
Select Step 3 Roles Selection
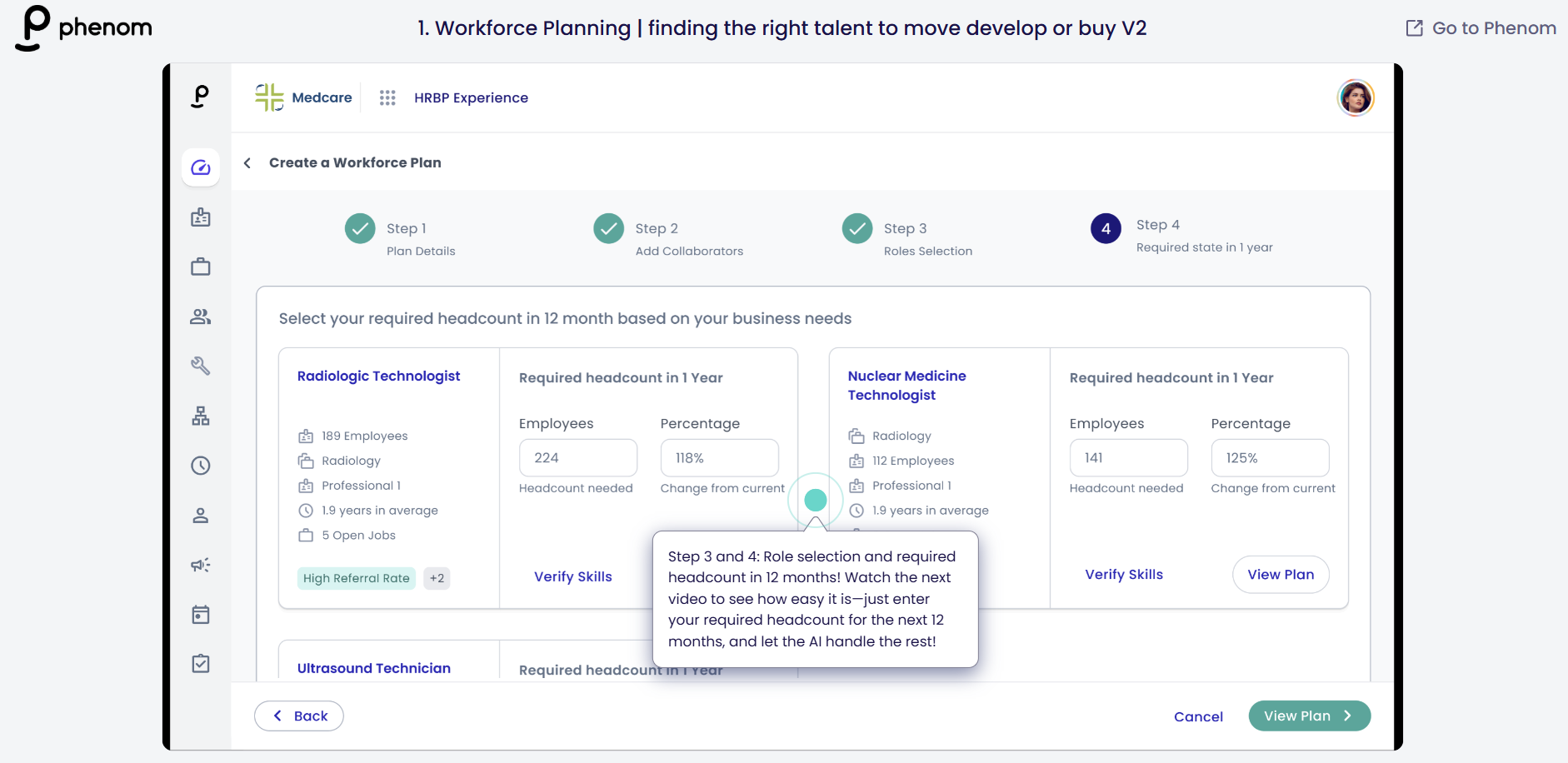point(928,239)
